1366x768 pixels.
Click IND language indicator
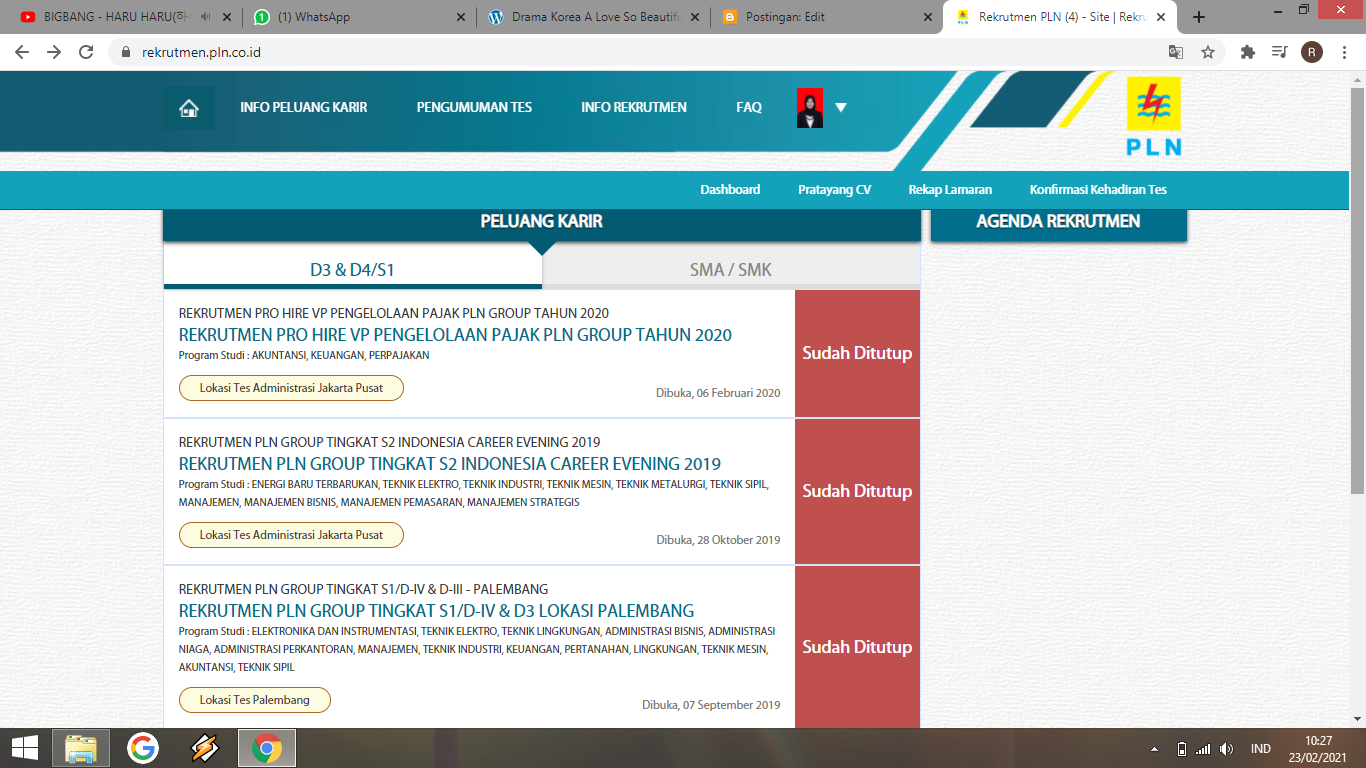coord(1261,749)
